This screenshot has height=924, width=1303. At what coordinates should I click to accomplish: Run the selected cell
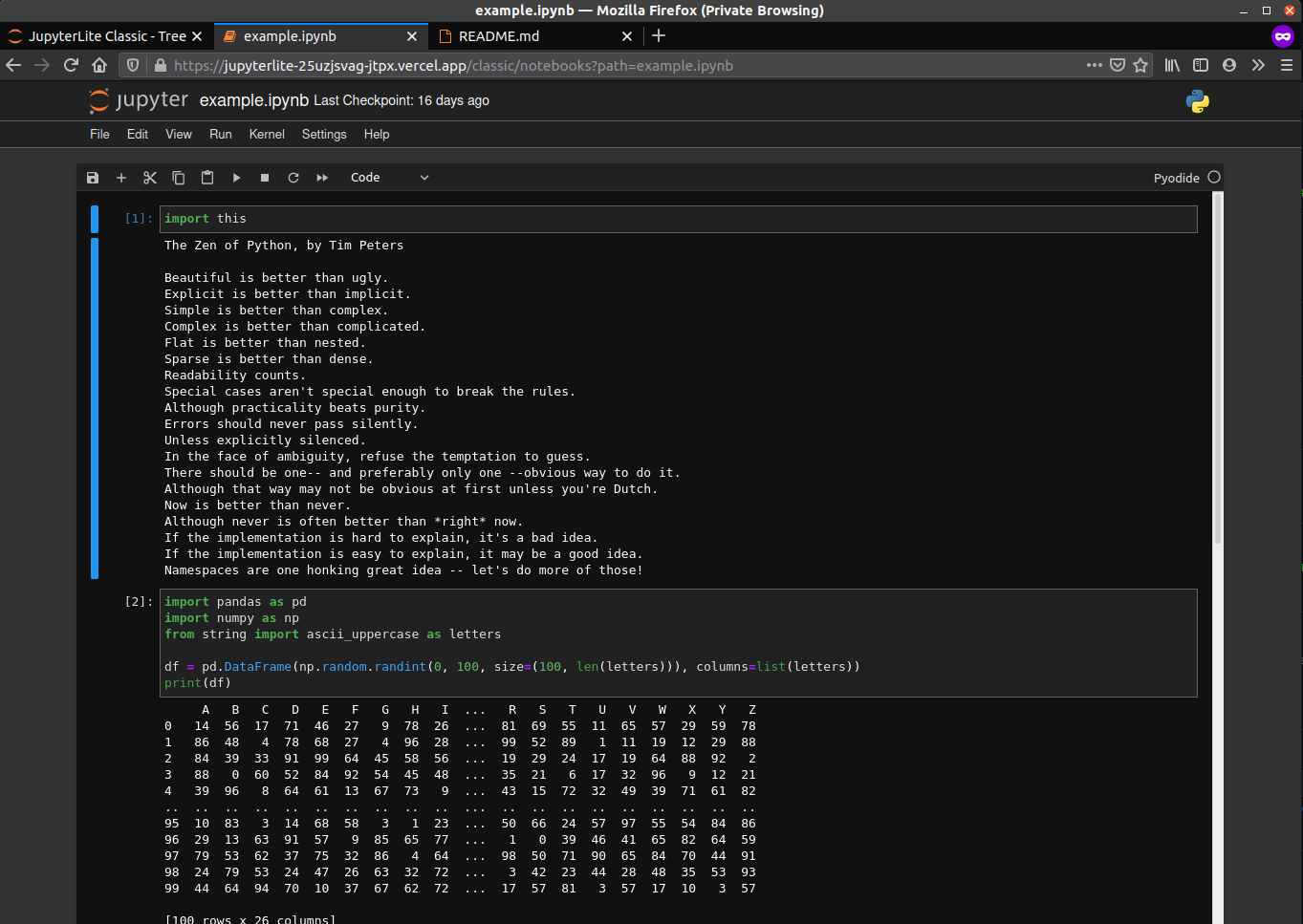[x=236, y=178]
